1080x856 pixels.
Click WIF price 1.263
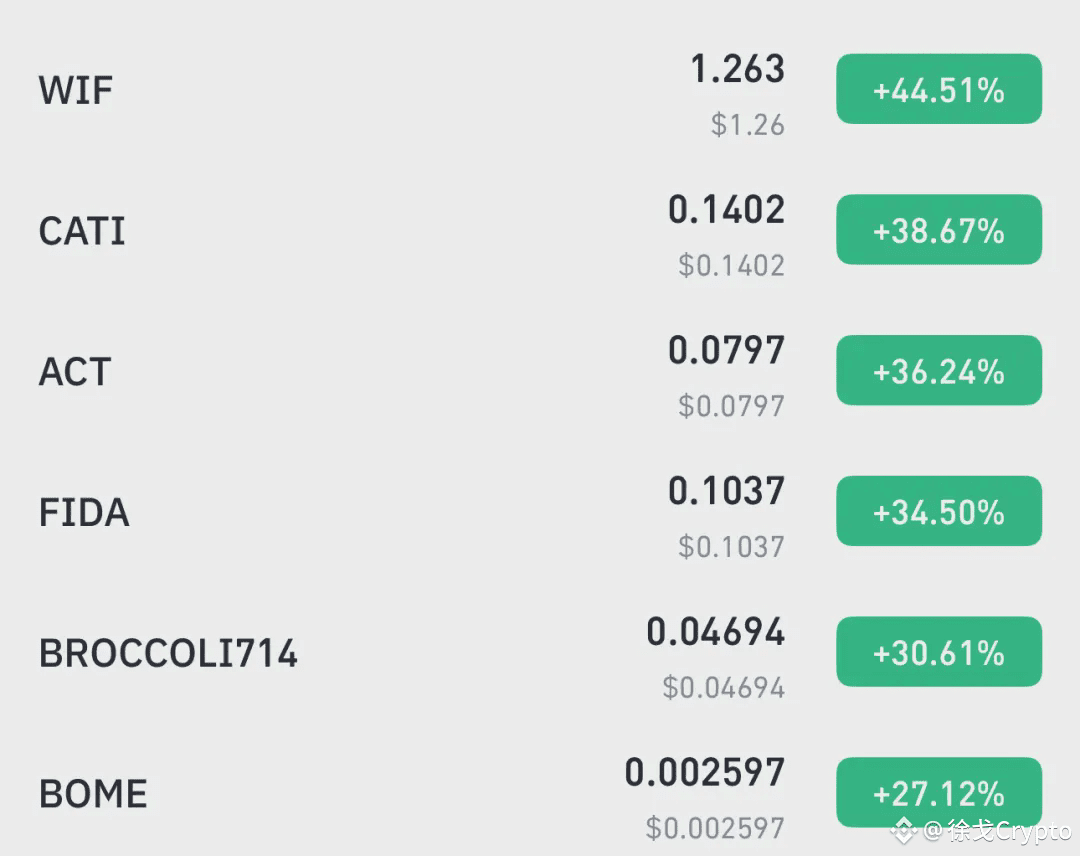pyautogui.click(x=738, y=69)
